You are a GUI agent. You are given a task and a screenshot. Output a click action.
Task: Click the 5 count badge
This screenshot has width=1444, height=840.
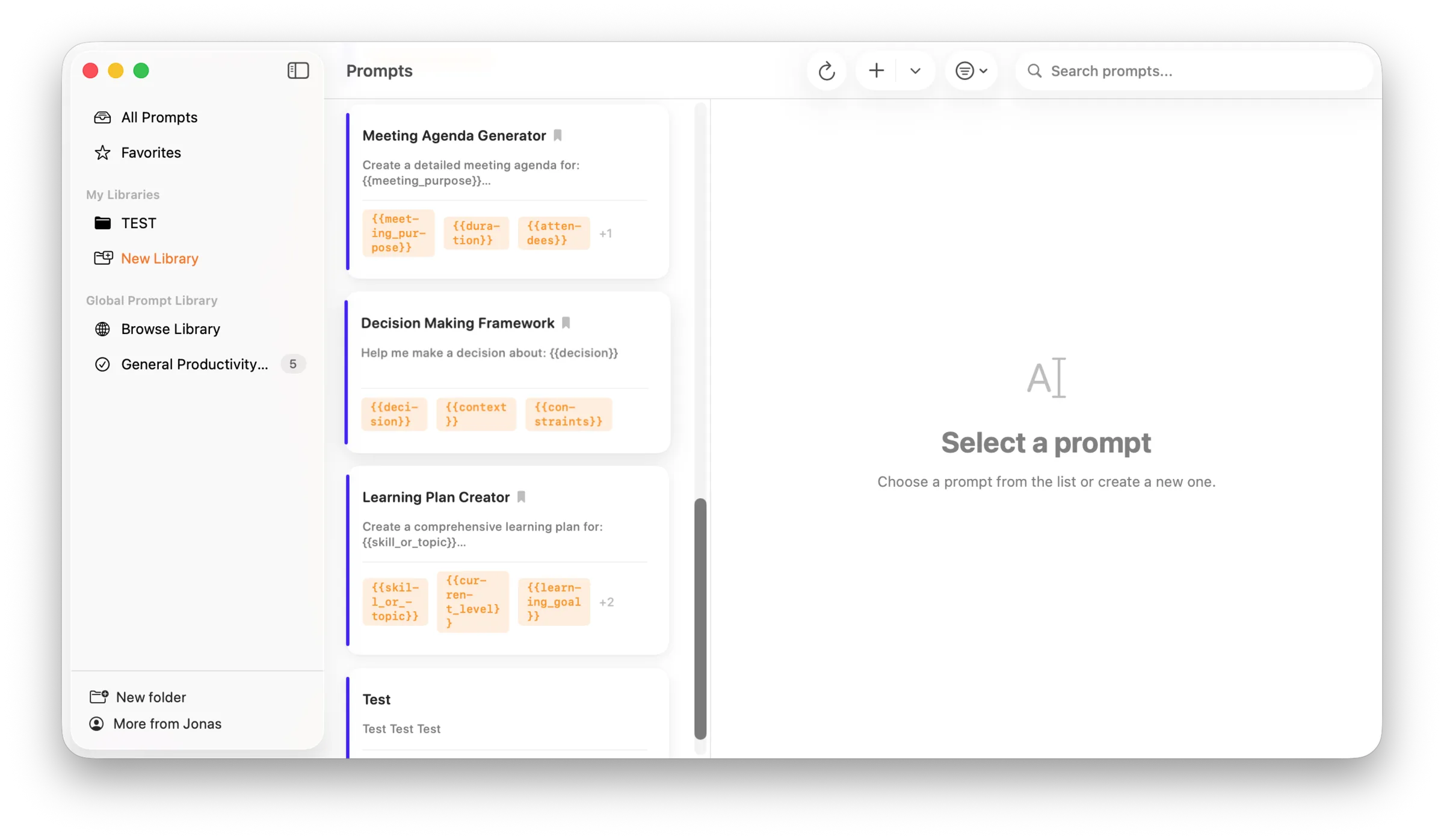tap(293, 364)
